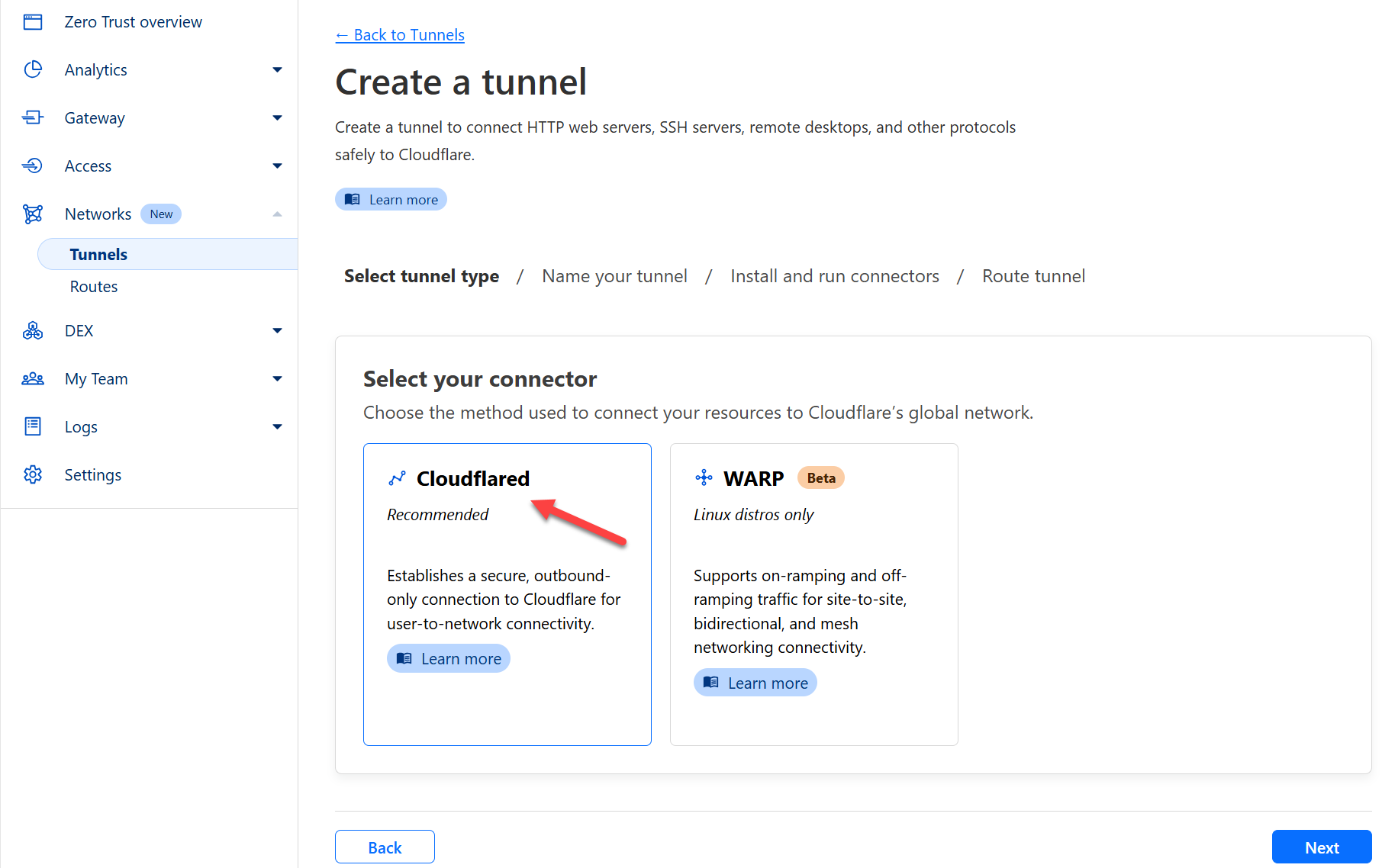
Task: Click the WARP connector icon
Action: 704,478
